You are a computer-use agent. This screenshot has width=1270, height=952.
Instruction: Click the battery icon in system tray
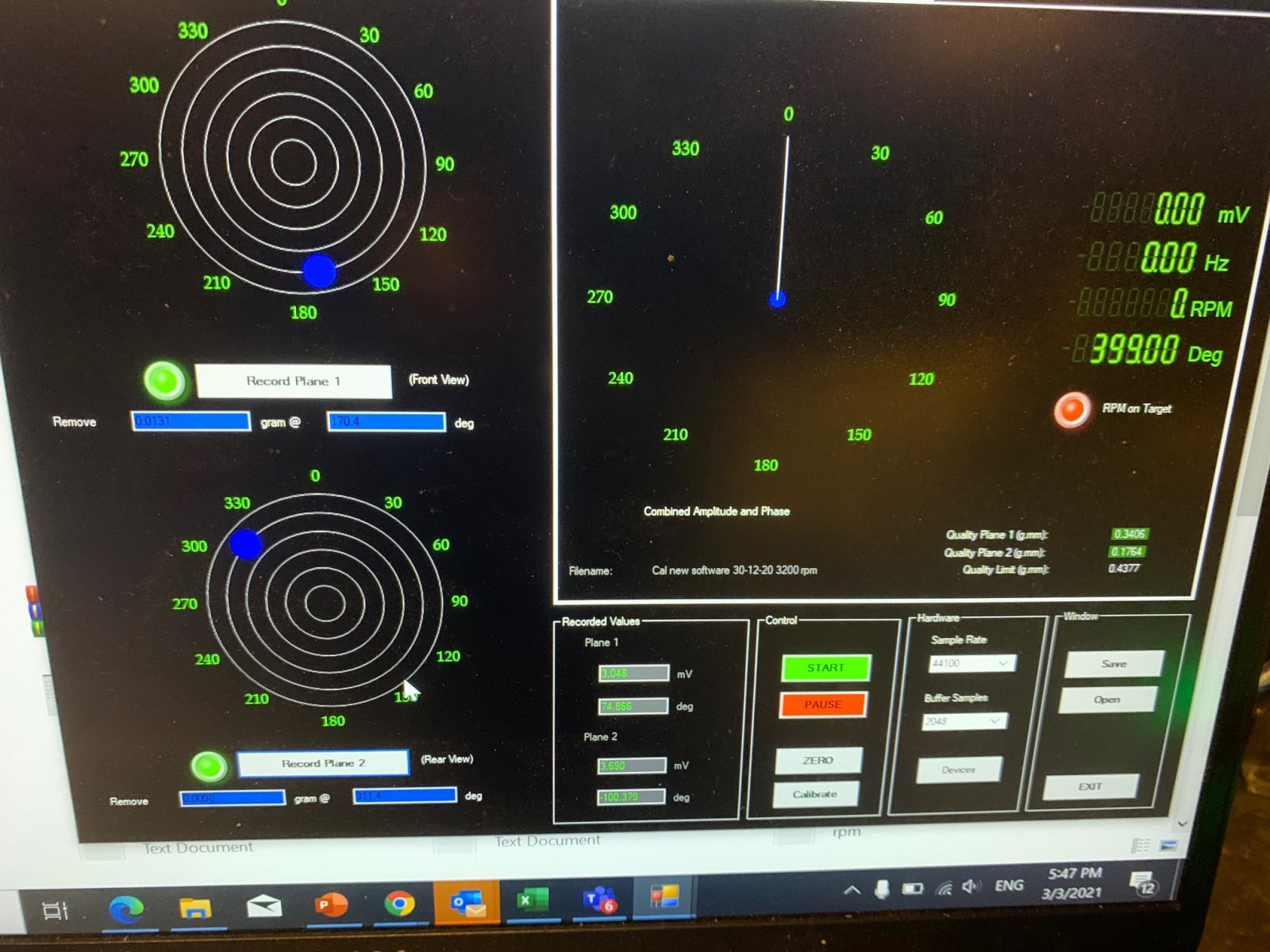pyautogui.click(x=913, y=889)
